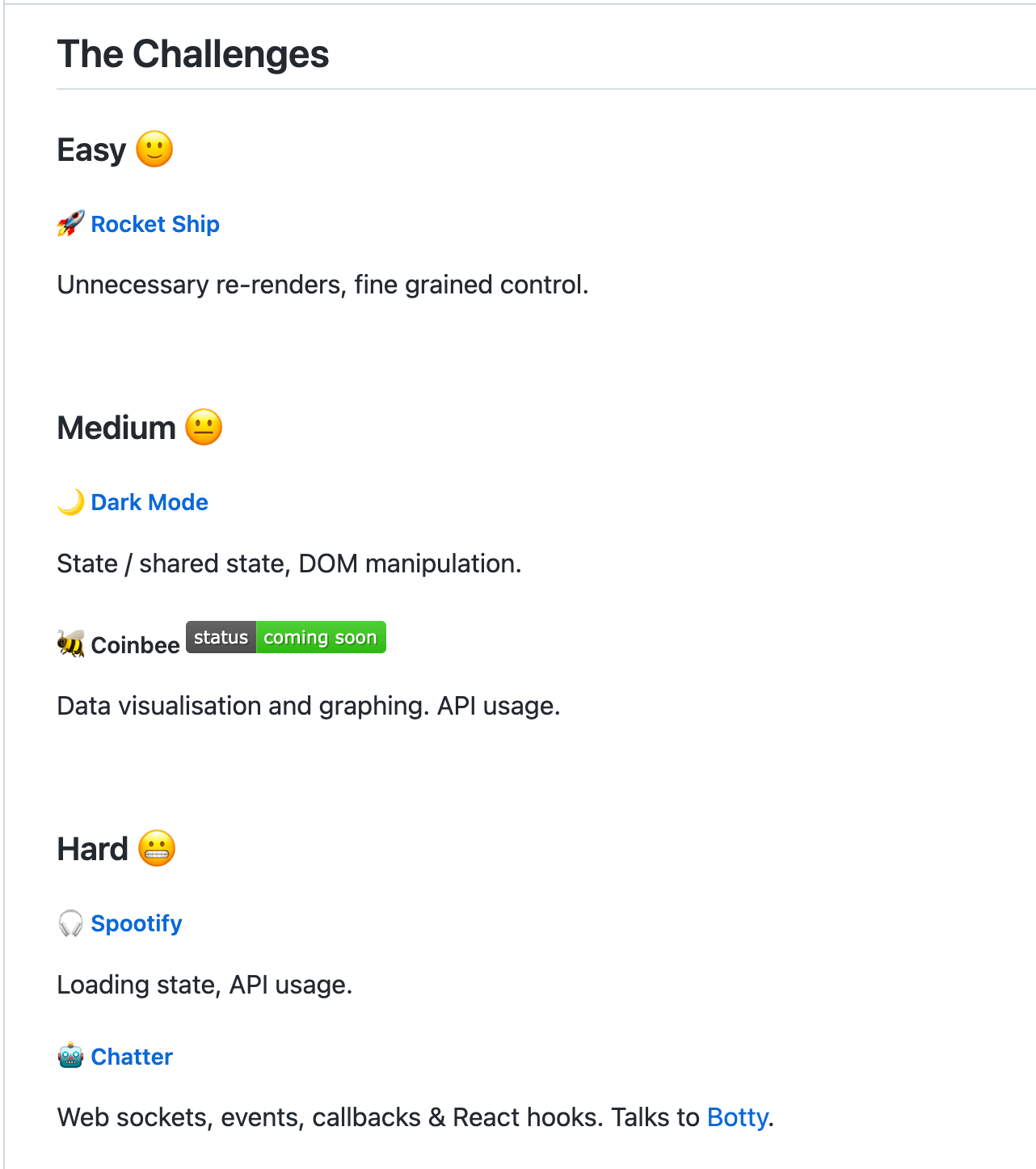Visit the Botty link
This screenshot has width=1036, height=1169.
click(738, 1117)
